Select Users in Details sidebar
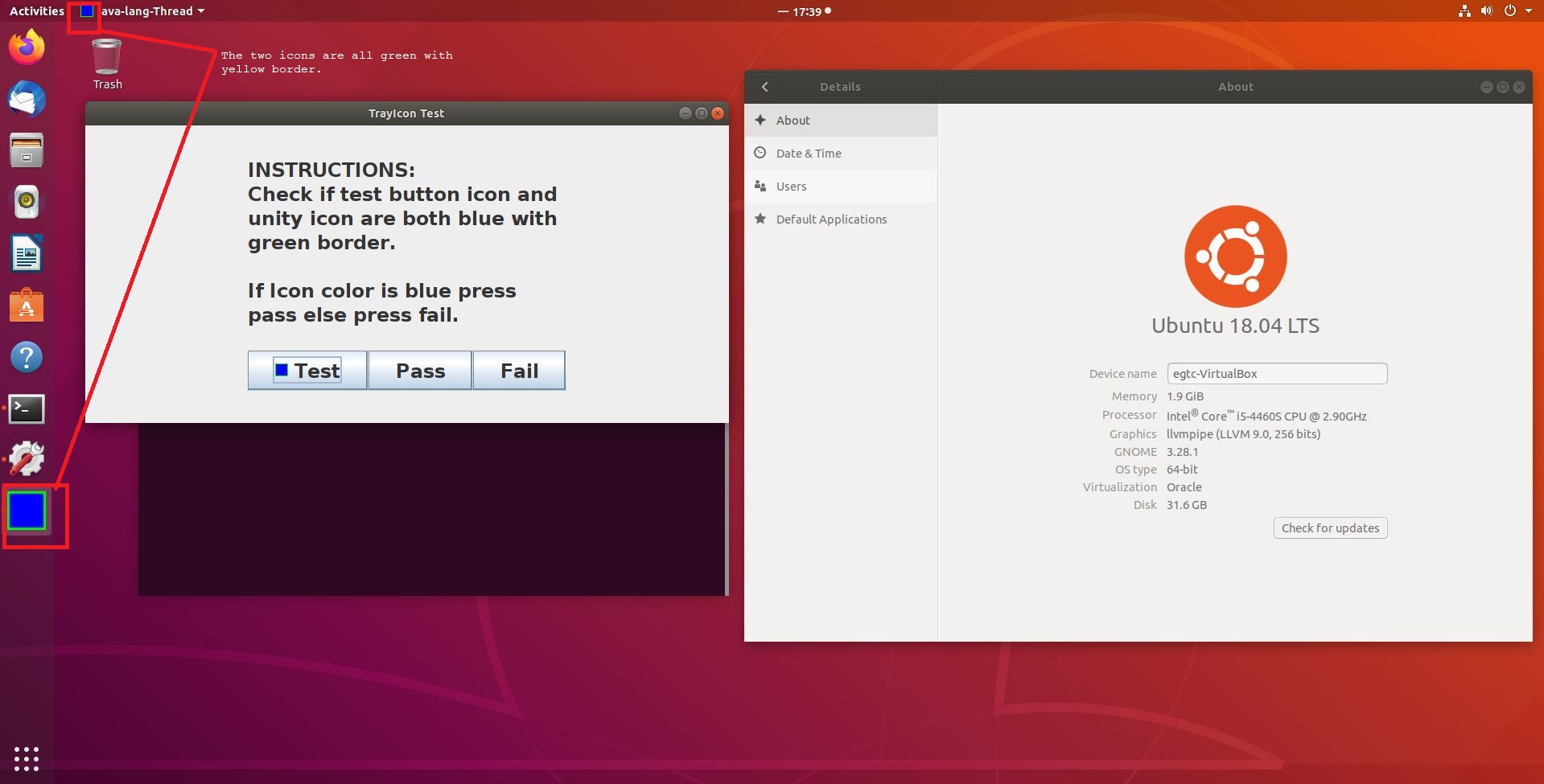 click(791, 187)
